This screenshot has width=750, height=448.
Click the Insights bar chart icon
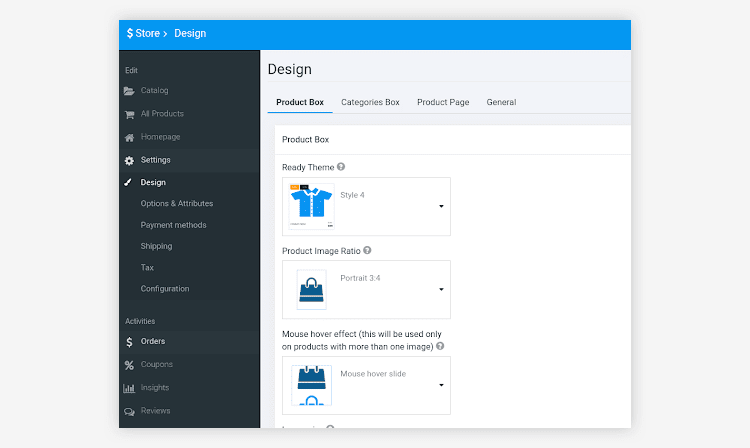129,388
